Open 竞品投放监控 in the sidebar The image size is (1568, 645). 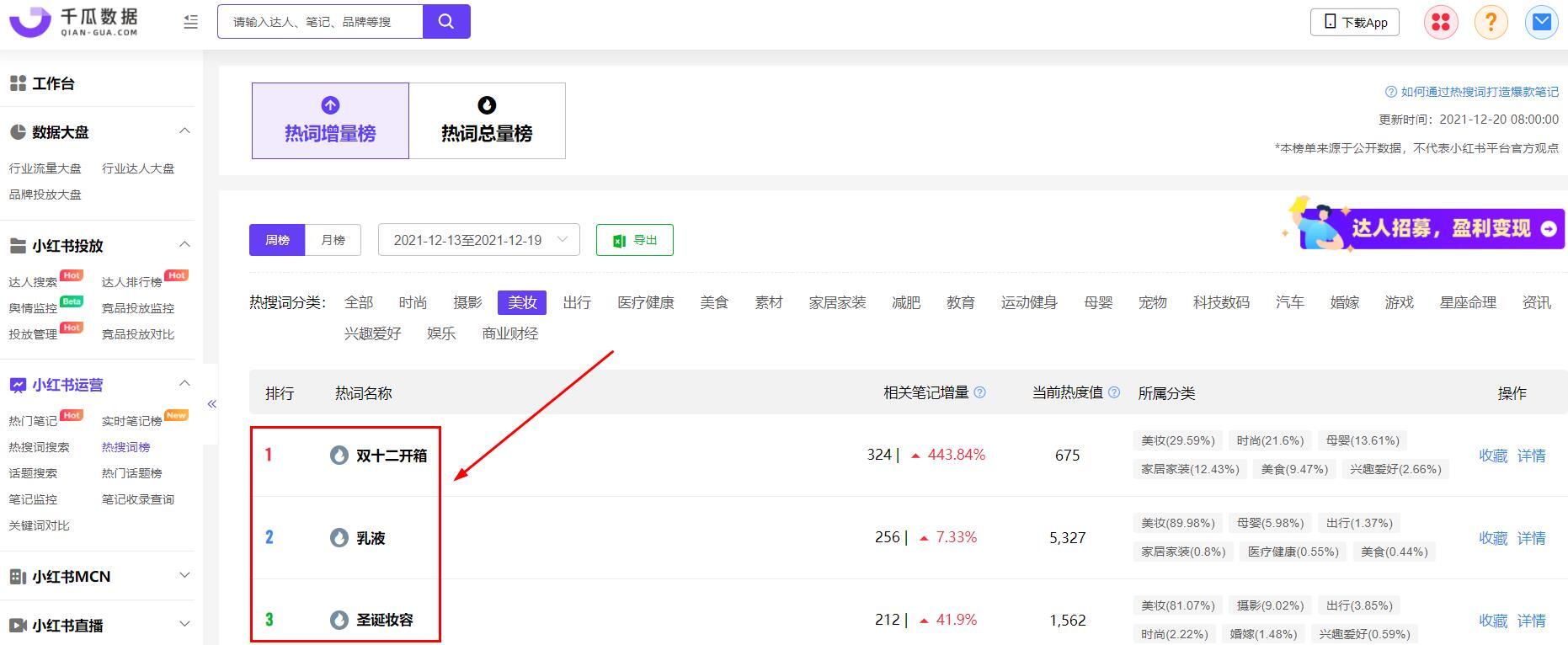pos(138,308)
